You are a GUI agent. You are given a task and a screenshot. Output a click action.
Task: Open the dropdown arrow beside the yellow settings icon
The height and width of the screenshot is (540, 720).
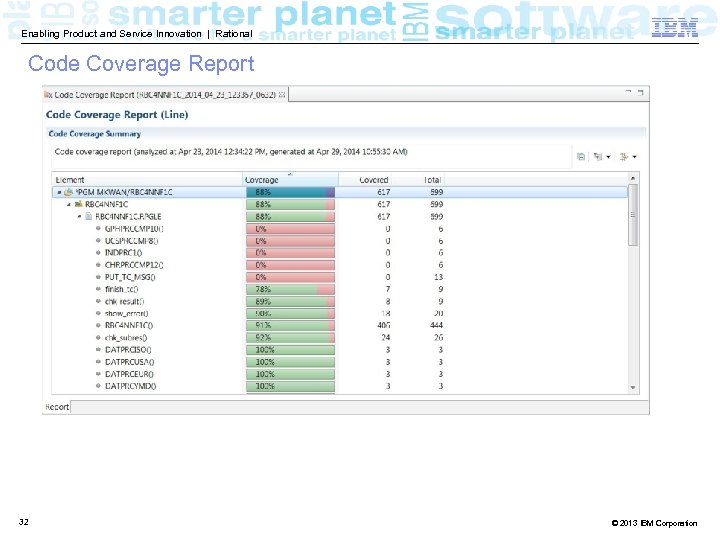coord(635,157)
